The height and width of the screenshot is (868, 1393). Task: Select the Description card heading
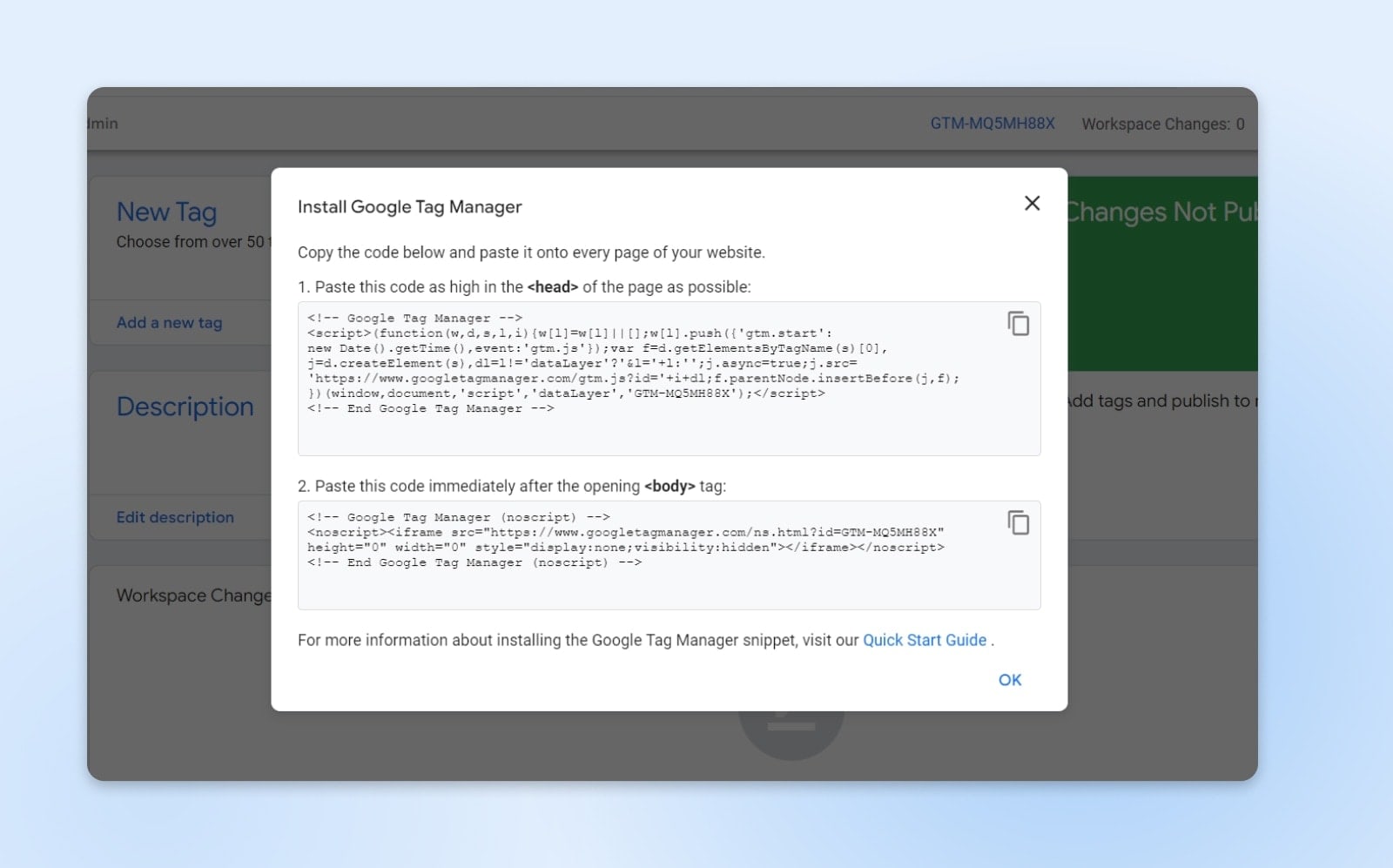[185, 407]
